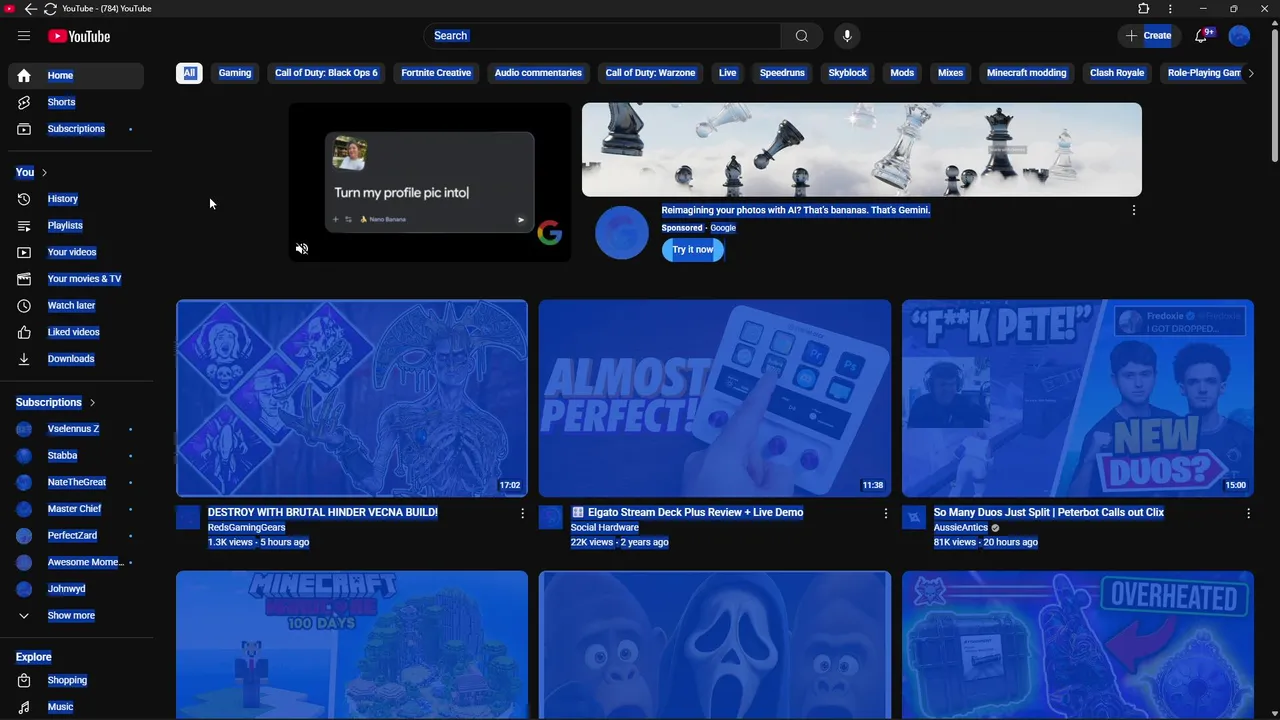Show more category chips with the right arrow
Screen dimensions: 1280x720
click(x=1251, y=73)
